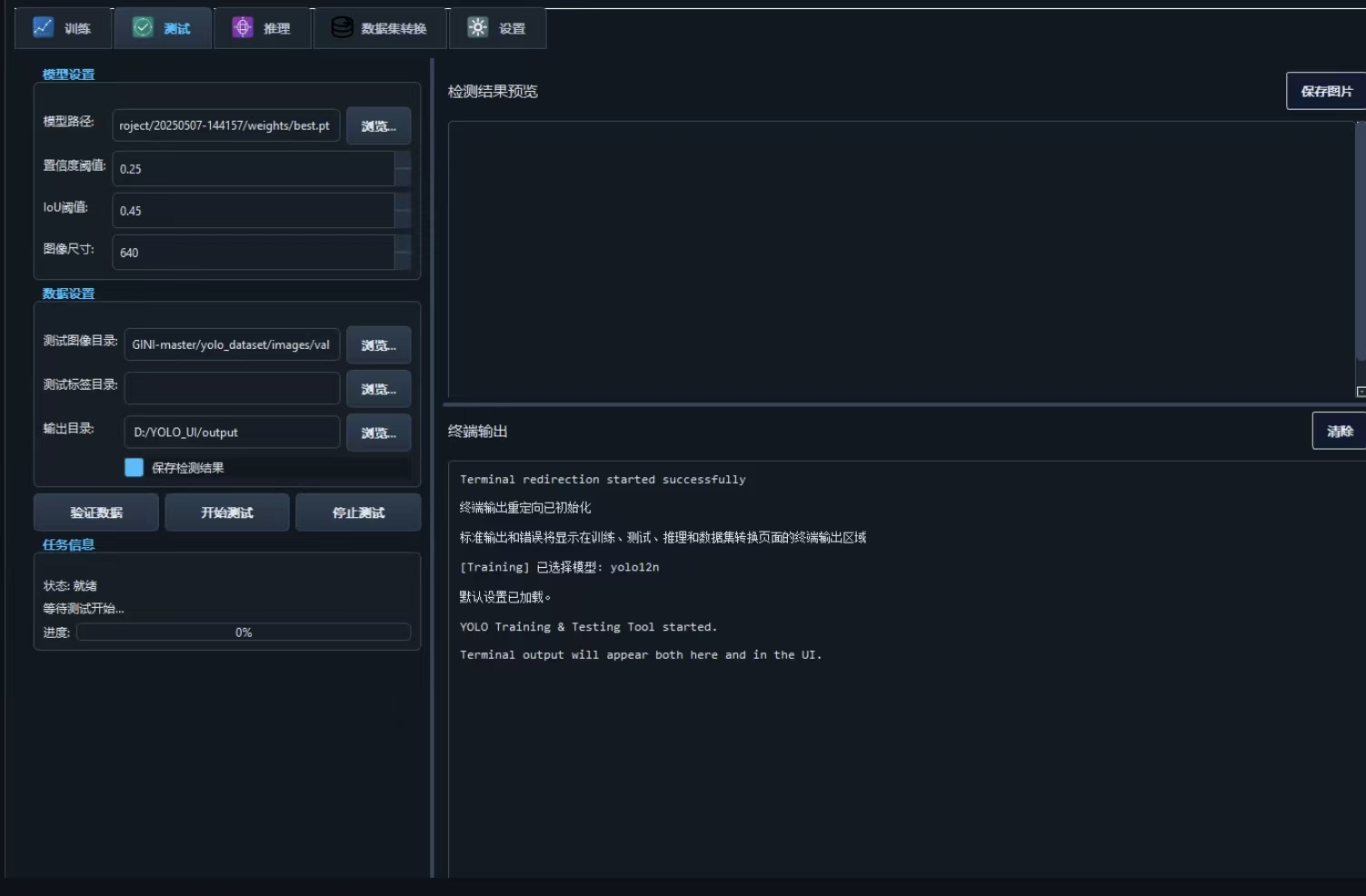Click the text "等待测试开始..."

click(84, 609)
